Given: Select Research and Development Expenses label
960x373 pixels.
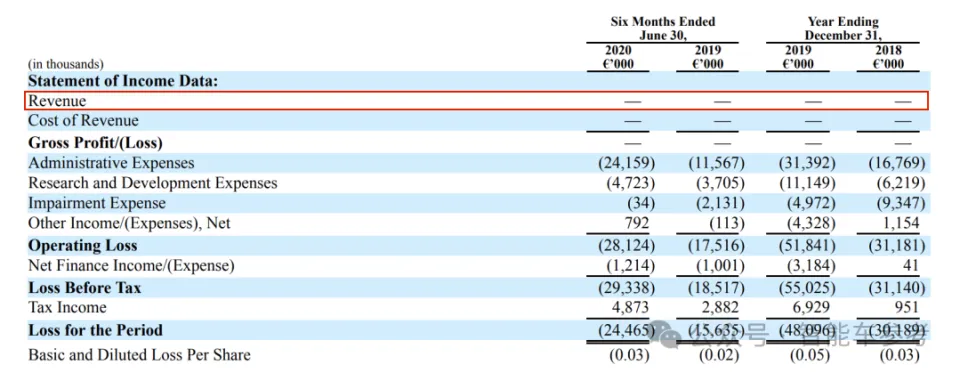Looking at the screenshot, I should coord(152,183).
